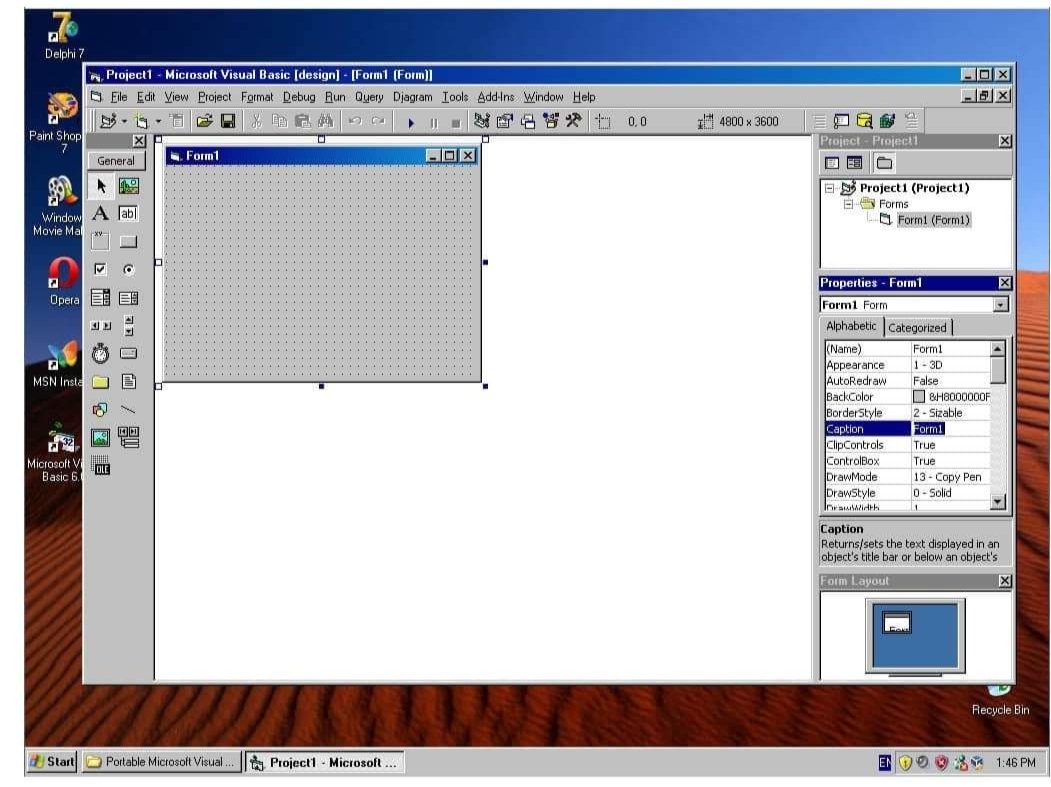Click the form preview in Form Layout

pos(897,623)
